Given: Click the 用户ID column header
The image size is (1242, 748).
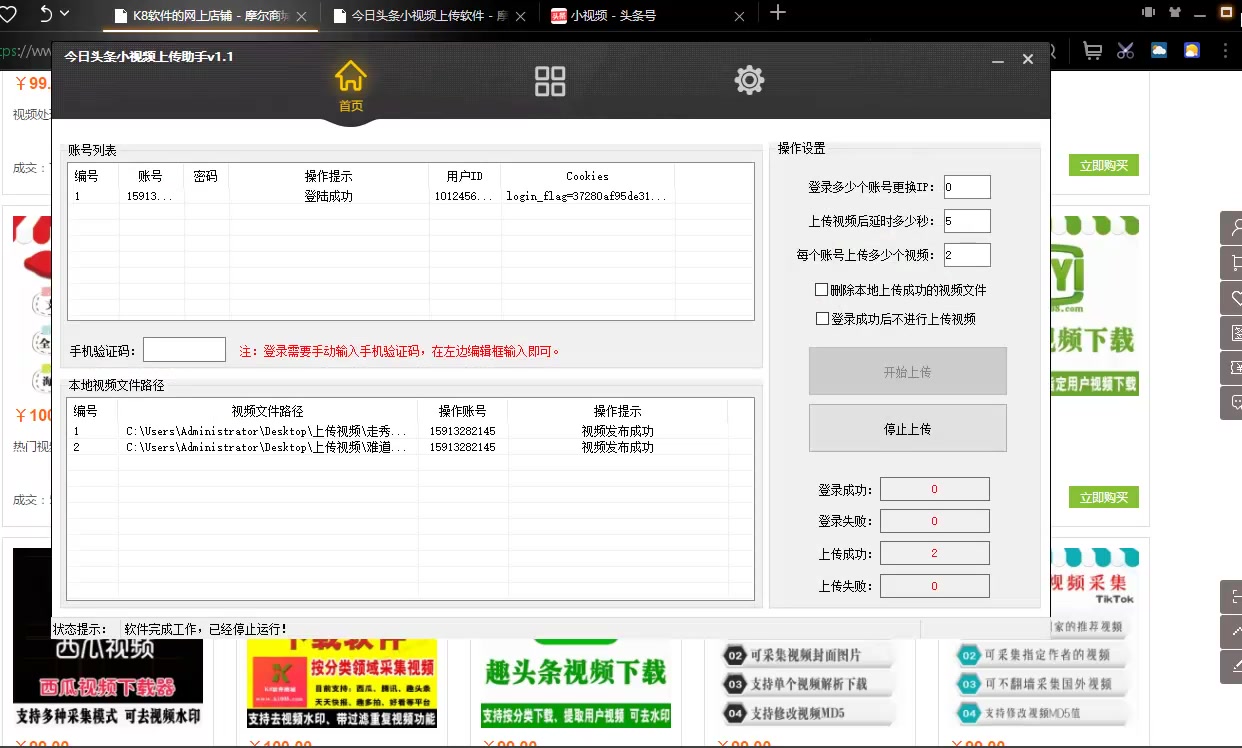Looking at the screenshot, I should point(465,176).
